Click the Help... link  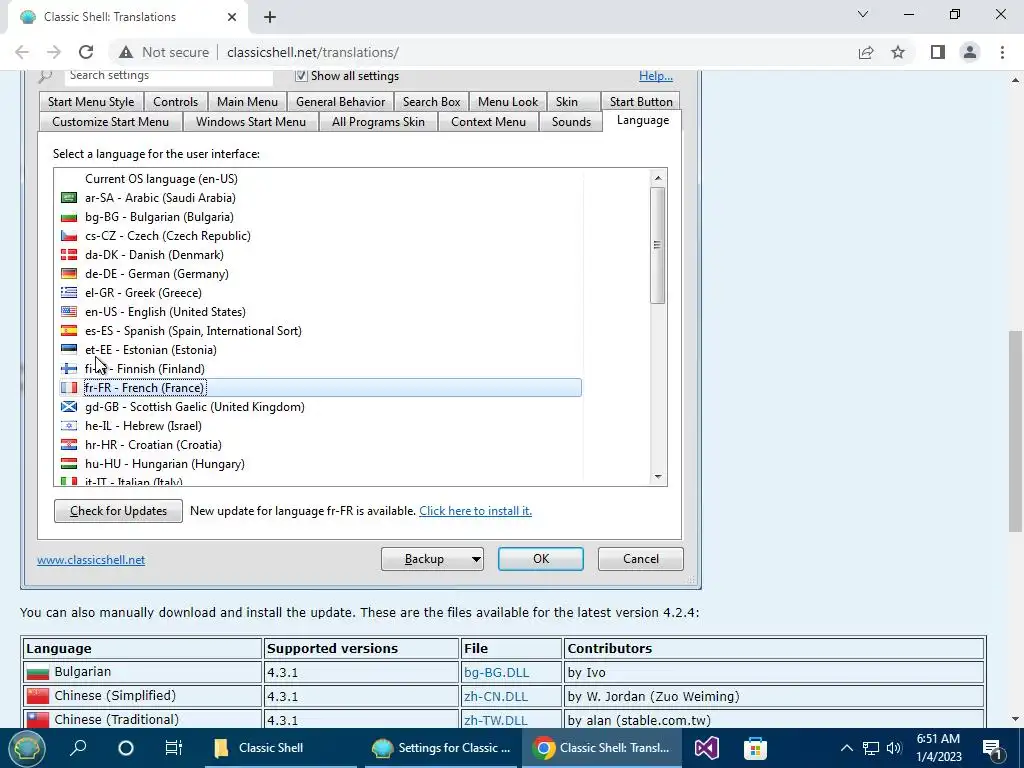point(656,76)
